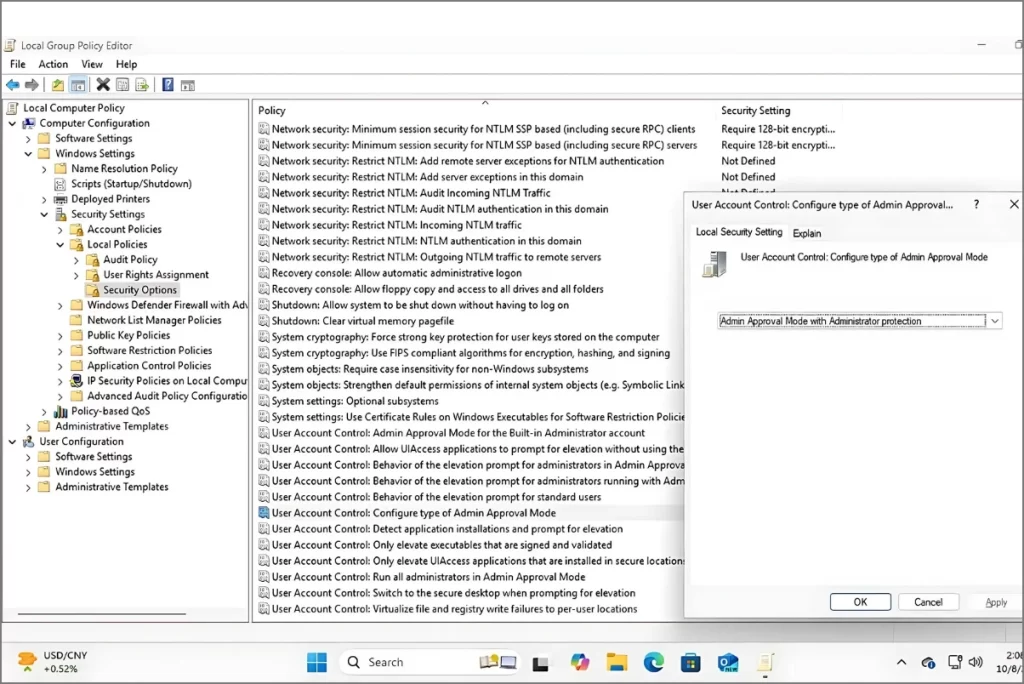The height and width of the screenshot is (684, 1024).
Task: Collapse the Computer Configuration node
Action: click(x=12, y=123)
